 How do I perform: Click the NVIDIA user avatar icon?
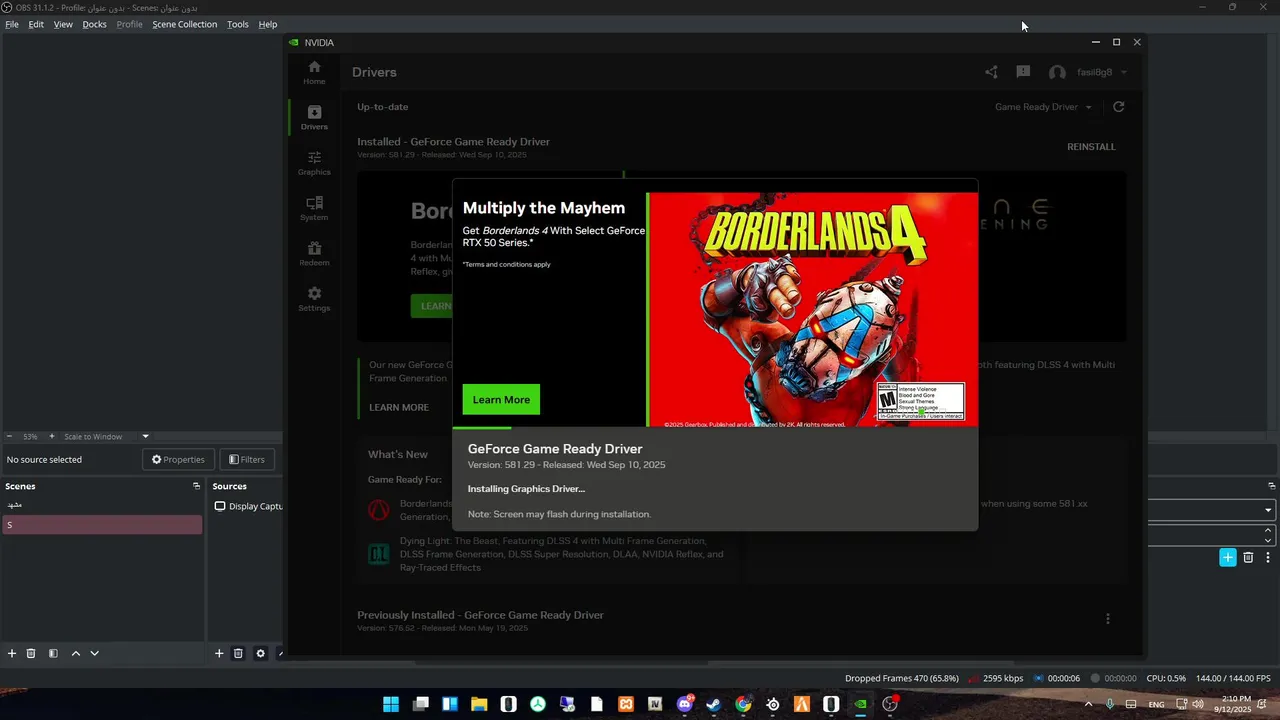(1057, 73)
